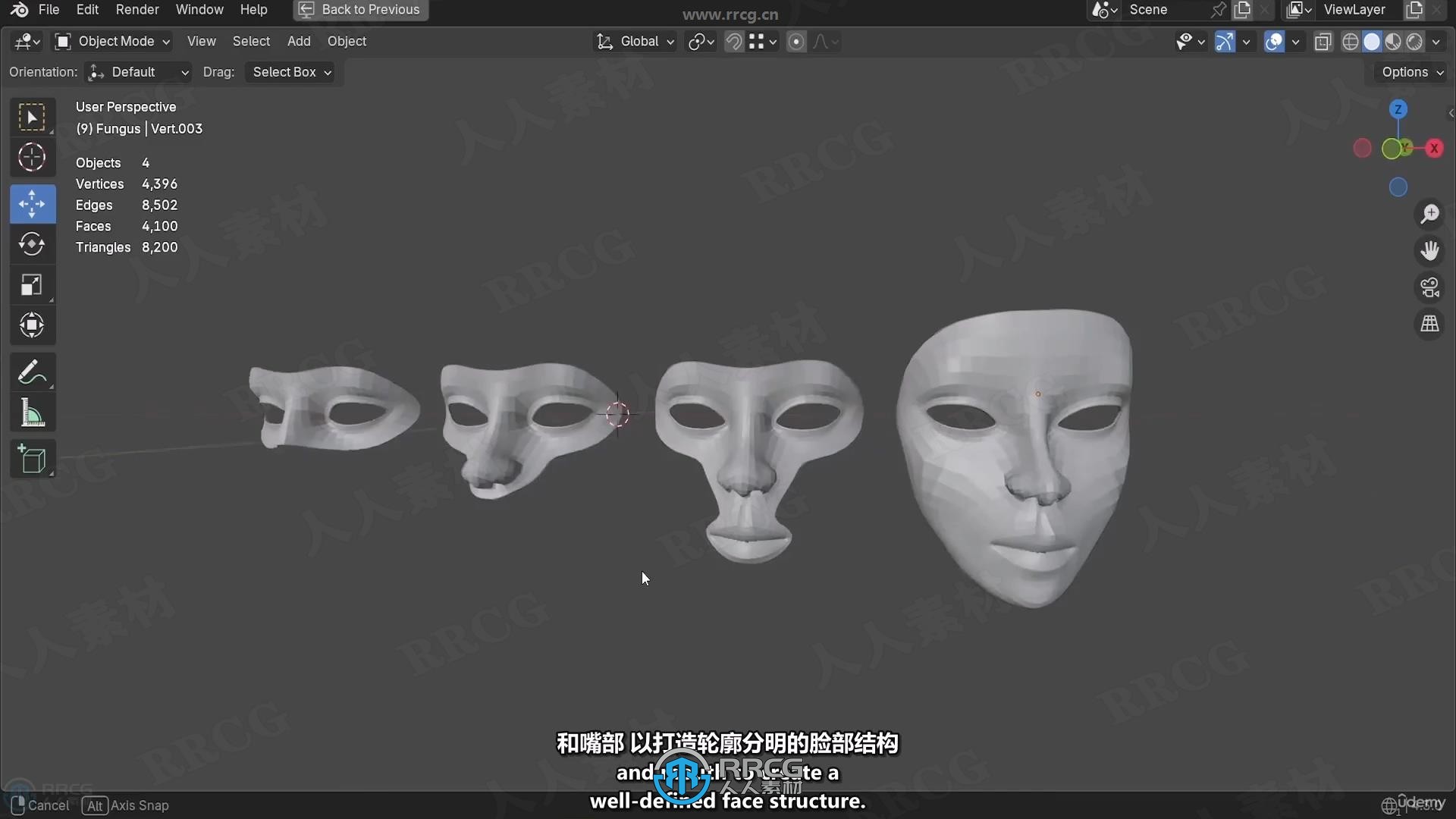Toggle viewport gizmos display

pos(1225,42)
